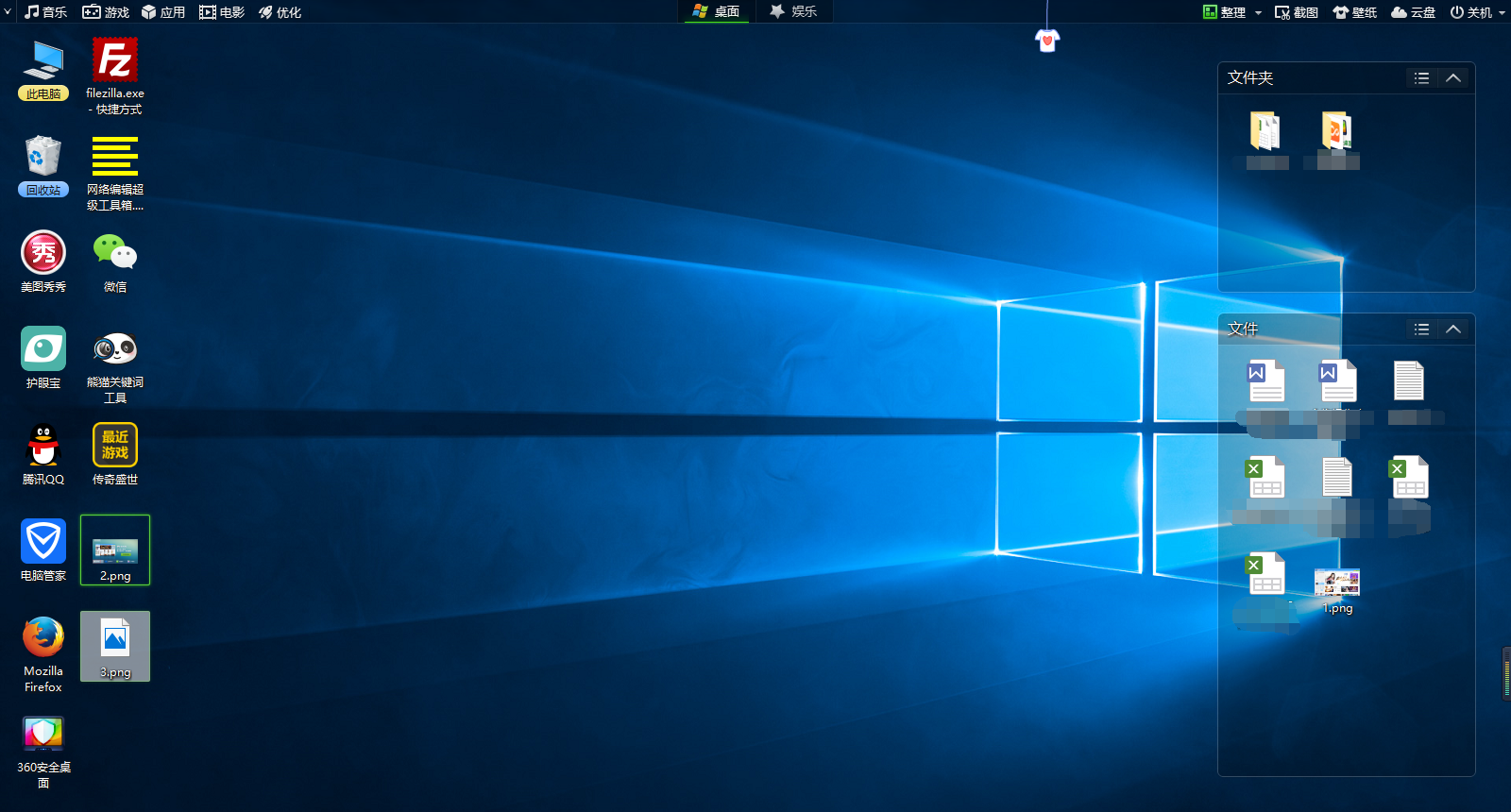The width and height of the screenshot is (1511, 812).
Task: Switch to the 桌面 tab
Action: (717, 11)
